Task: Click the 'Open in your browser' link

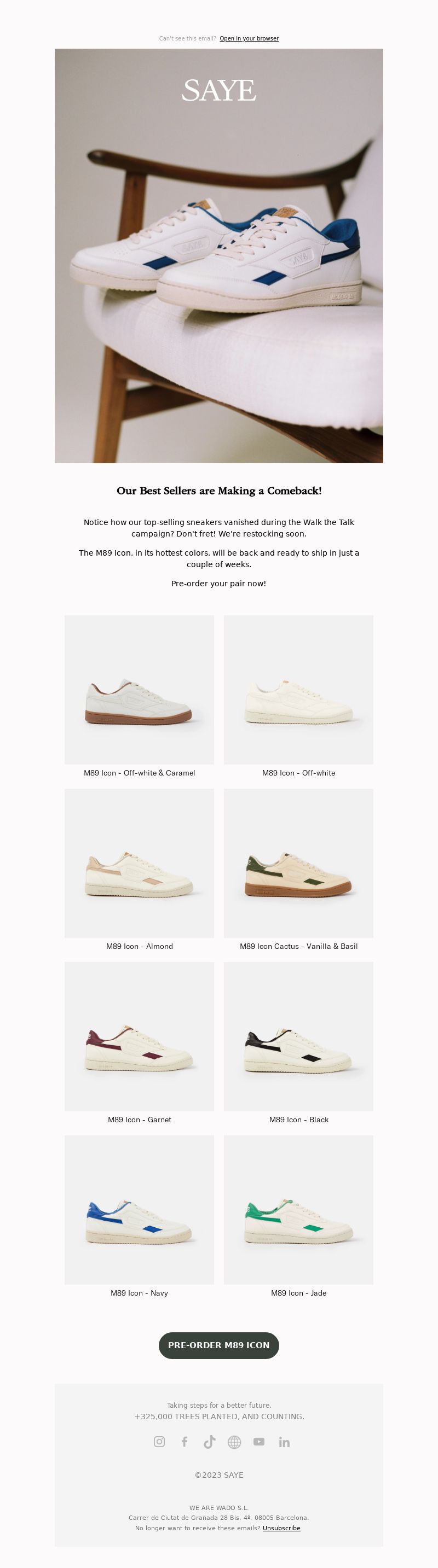Action: 249,38
